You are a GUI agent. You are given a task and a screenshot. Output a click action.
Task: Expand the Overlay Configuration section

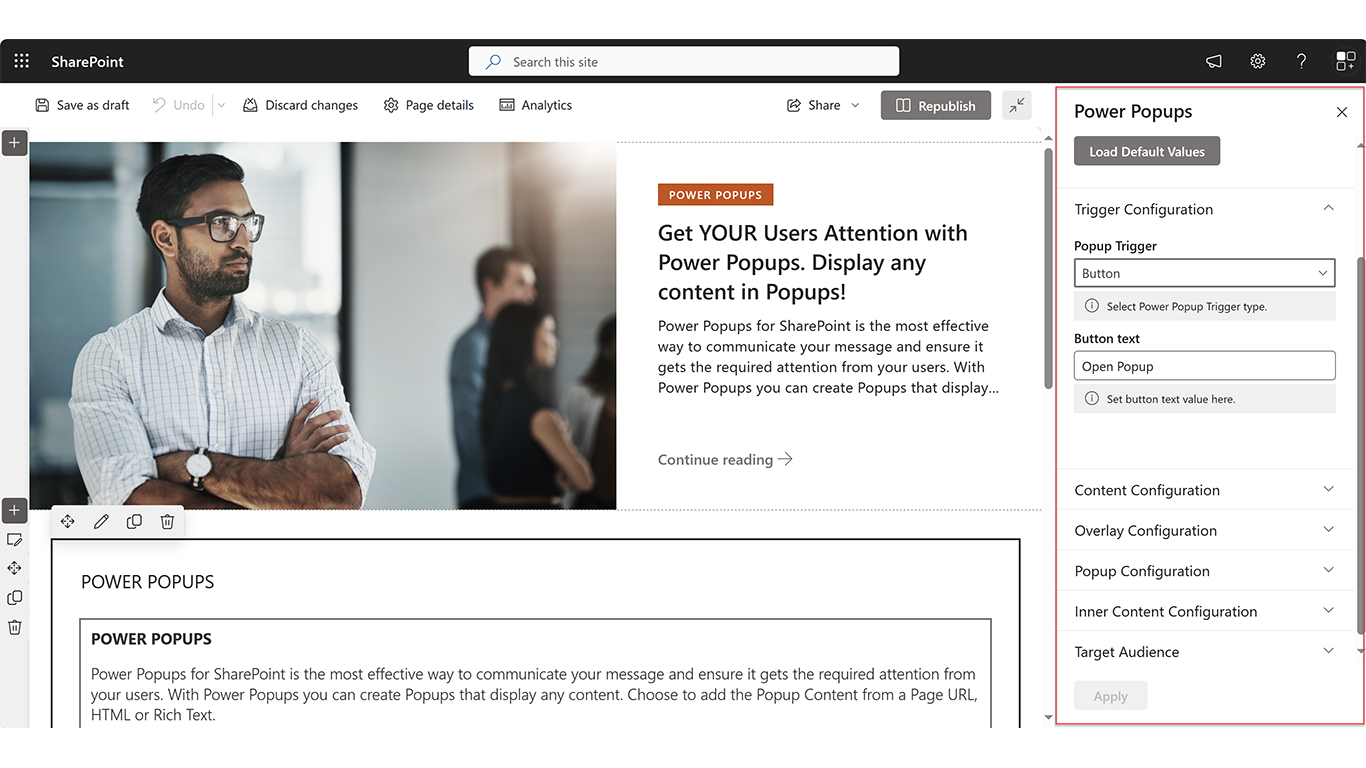1205,530
